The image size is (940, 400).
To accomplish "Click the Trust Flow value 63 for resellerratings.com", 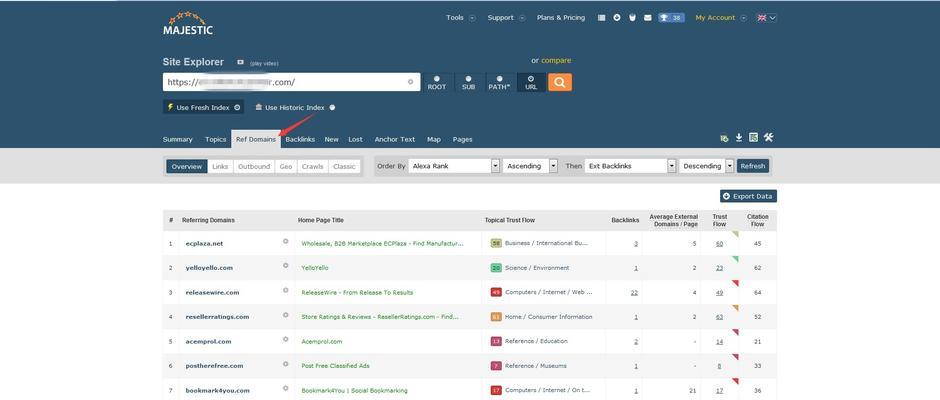I will [x=719, y=317].
